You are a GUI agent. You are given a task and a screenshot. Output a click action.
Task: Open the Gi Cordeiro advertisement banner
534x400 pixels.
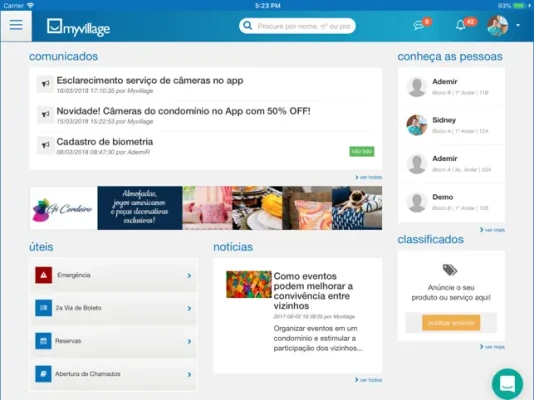206,208
